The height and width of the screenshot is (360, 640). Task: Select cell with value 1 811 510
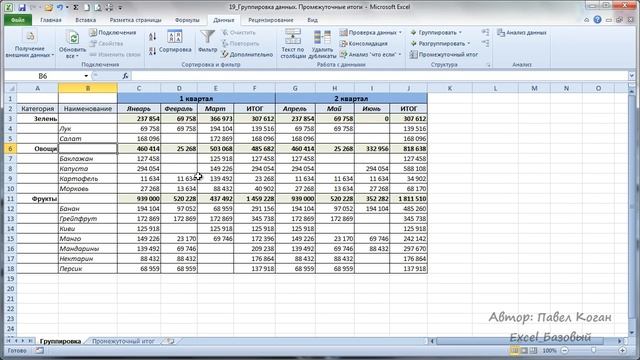tap(409, 199)
